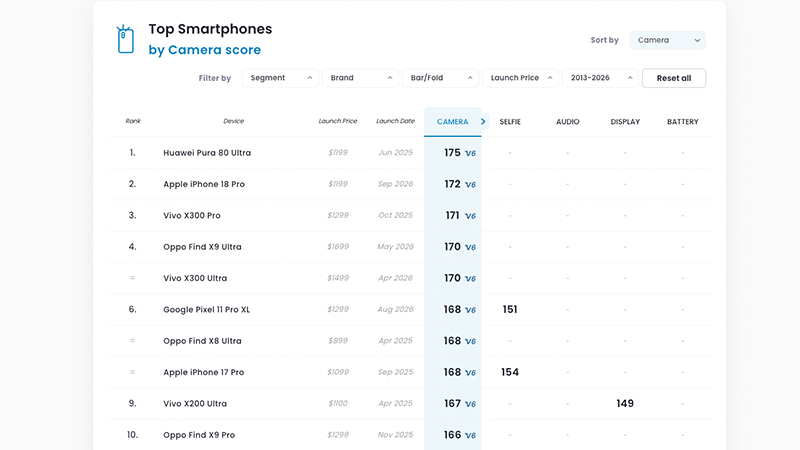Click the camera score 166

[452, 435]
